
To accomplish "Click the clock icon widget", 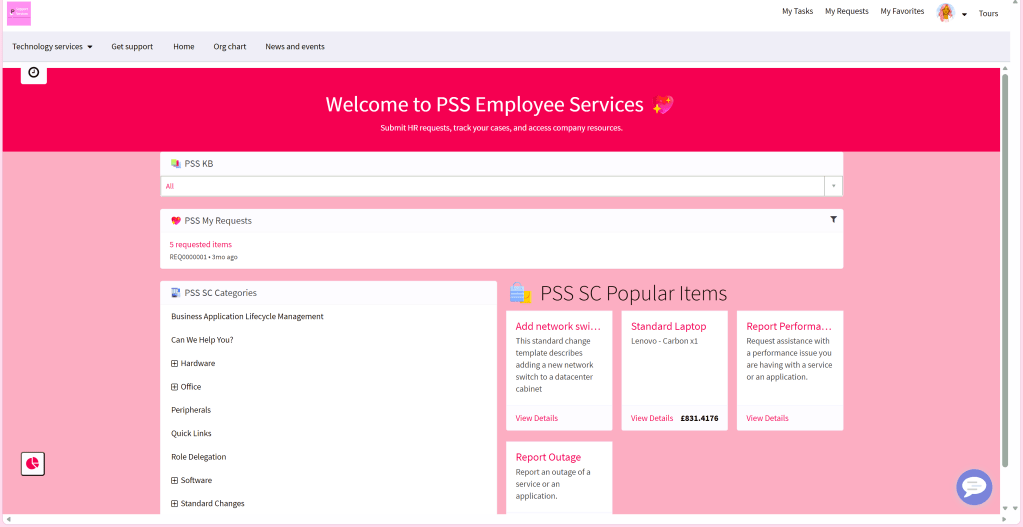I will (x=34, y=72).
